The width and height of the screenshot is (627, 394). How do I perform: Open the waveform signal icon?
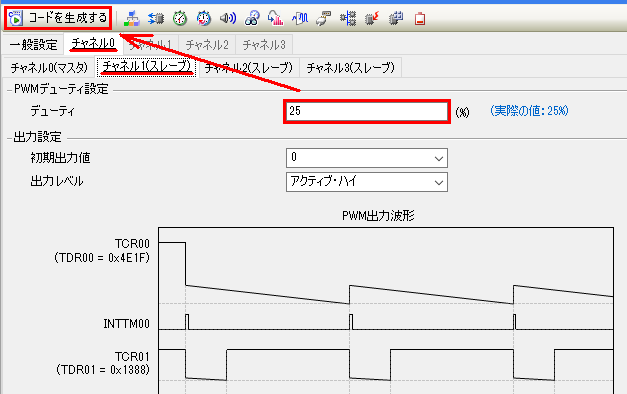tap(300, 18)
